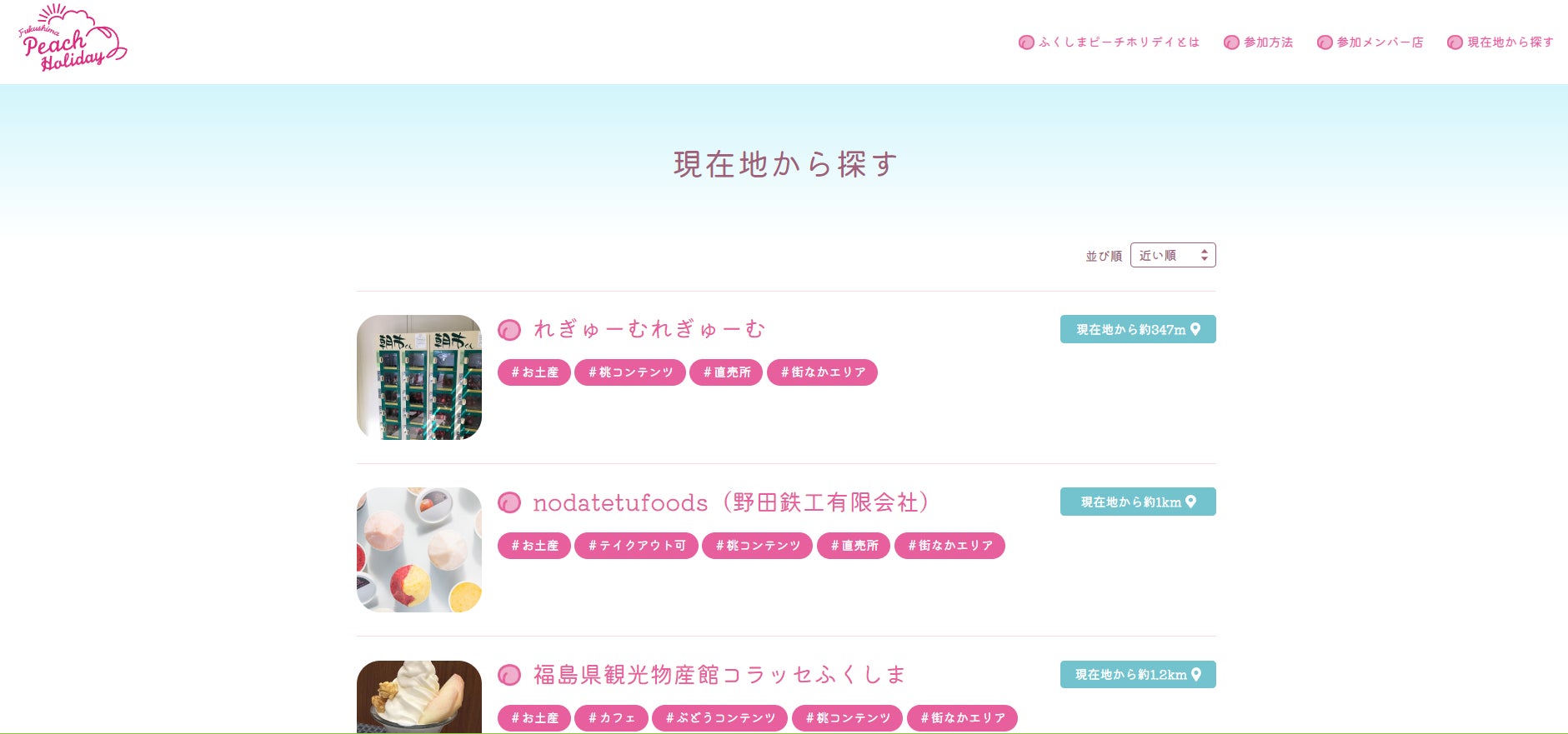1568x734 pixels.
Task: Click the ice cream cups thumbnail
Action: click(419, 550)
